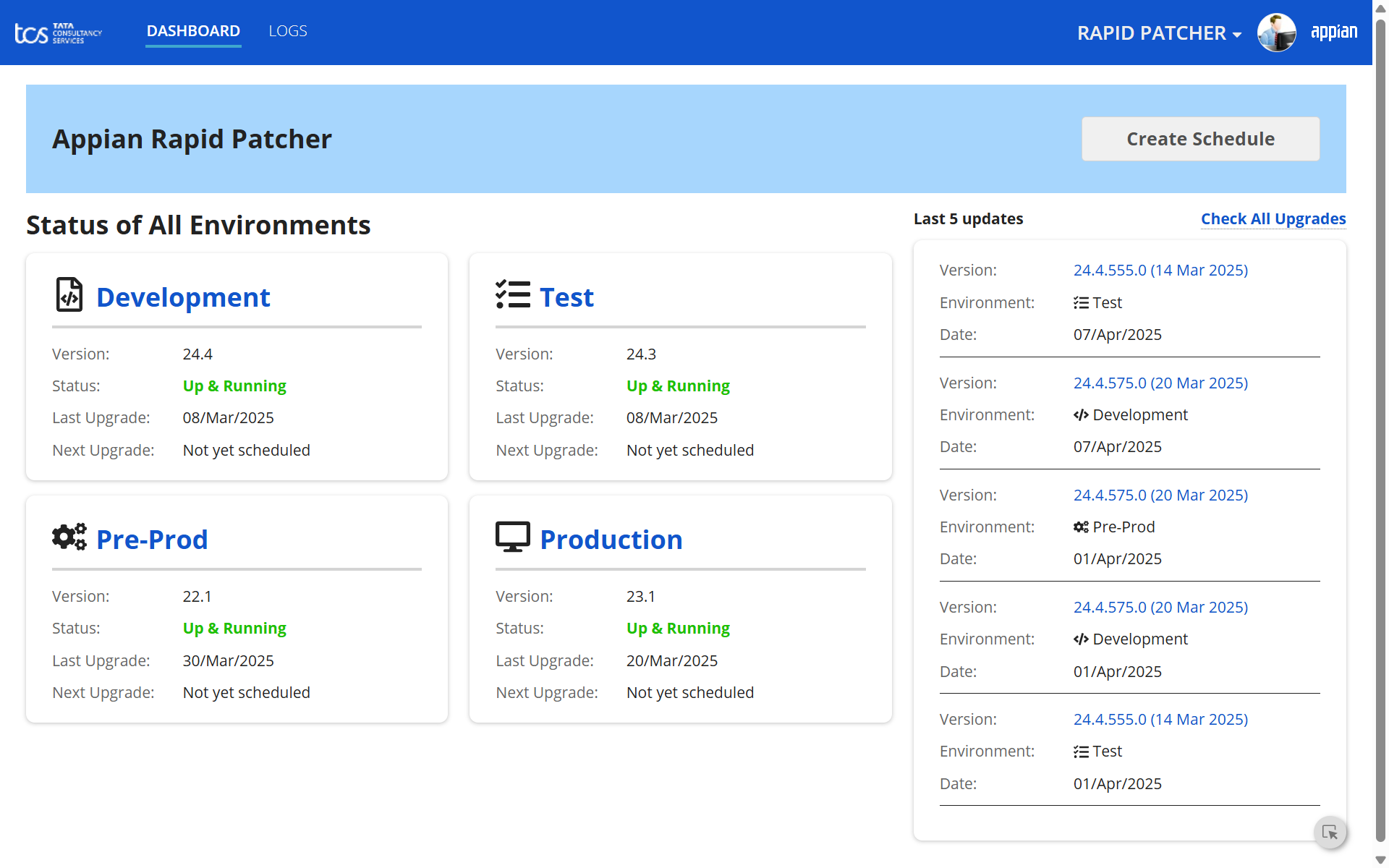
Task: Click the Create Schedule button
Action: 1200,139
